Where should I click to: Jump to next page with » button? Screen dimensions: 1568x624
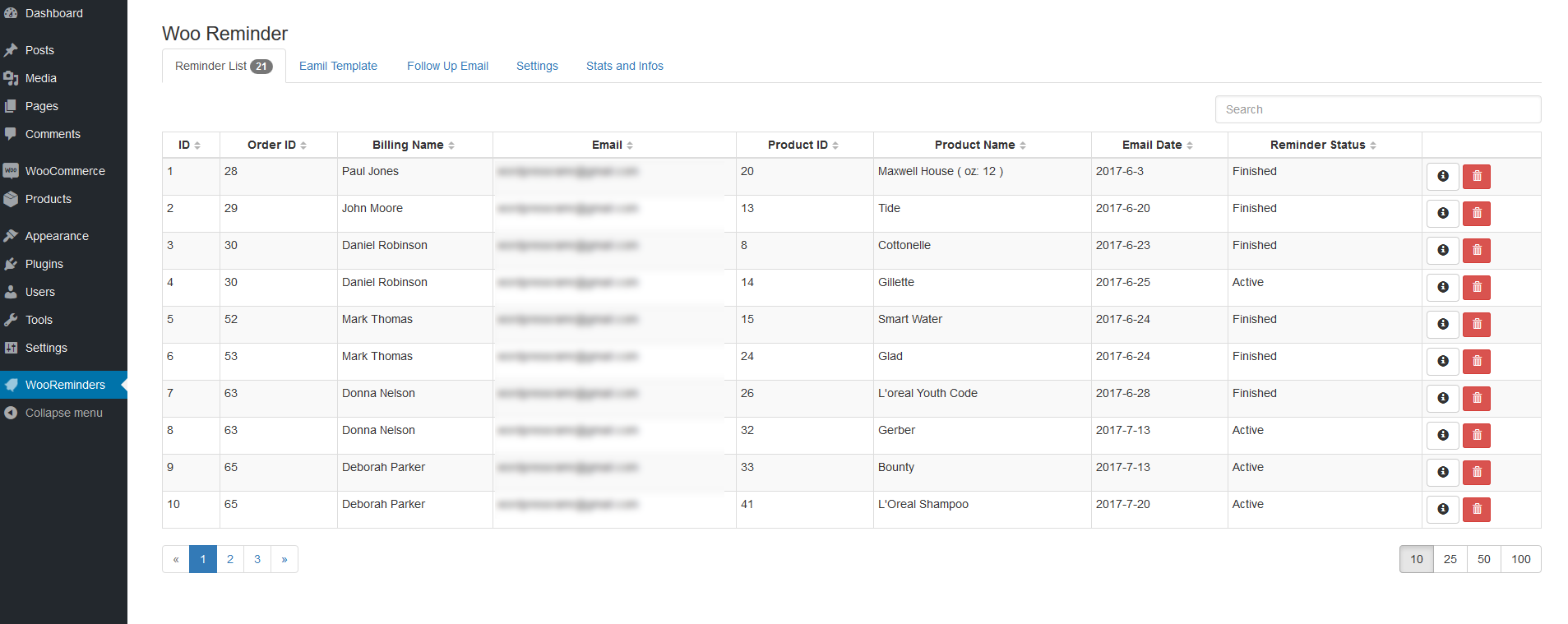[x=284, y=559]
